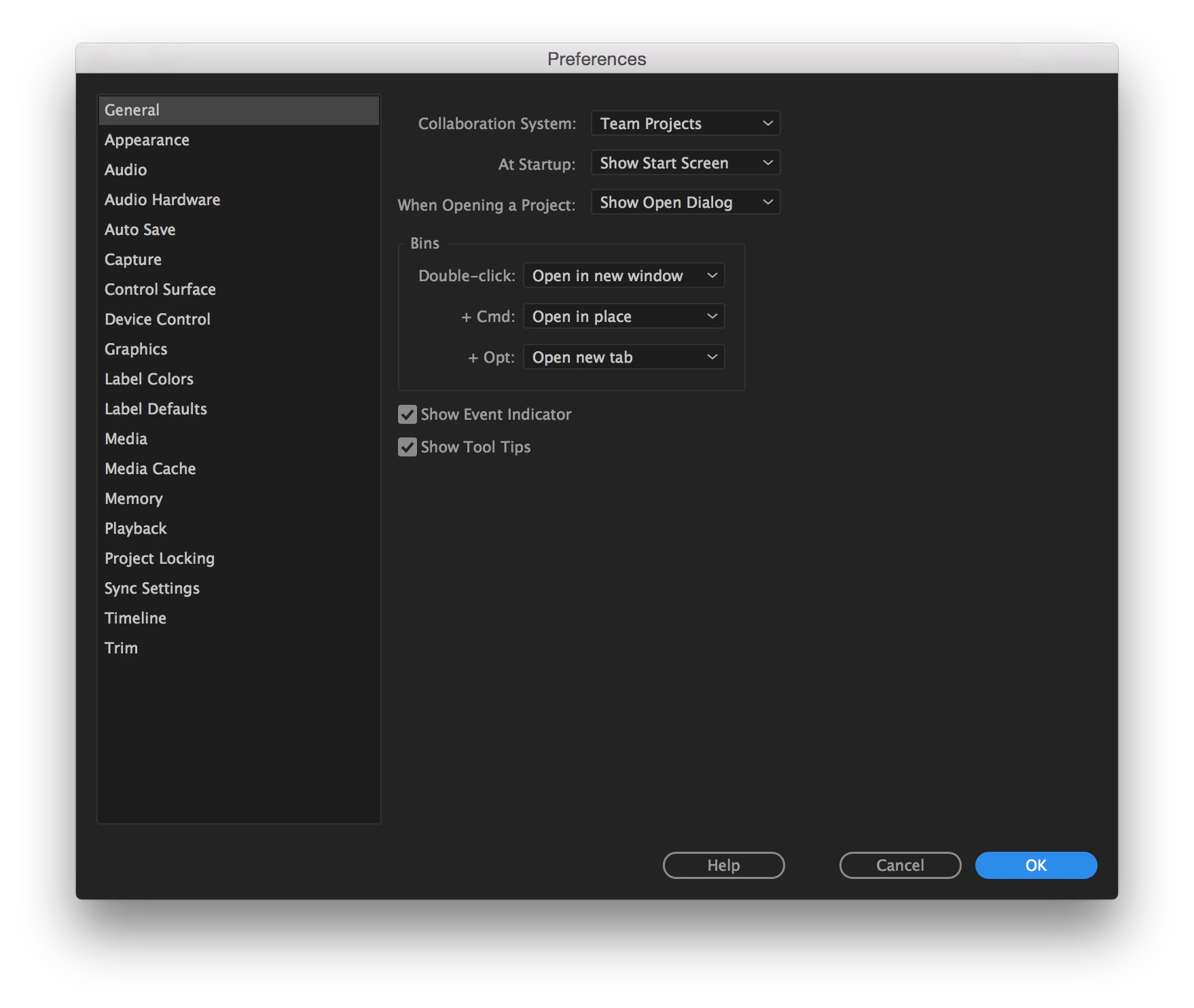Open the + Cmd bin behavior dropdown

click(x=624, y=317)
